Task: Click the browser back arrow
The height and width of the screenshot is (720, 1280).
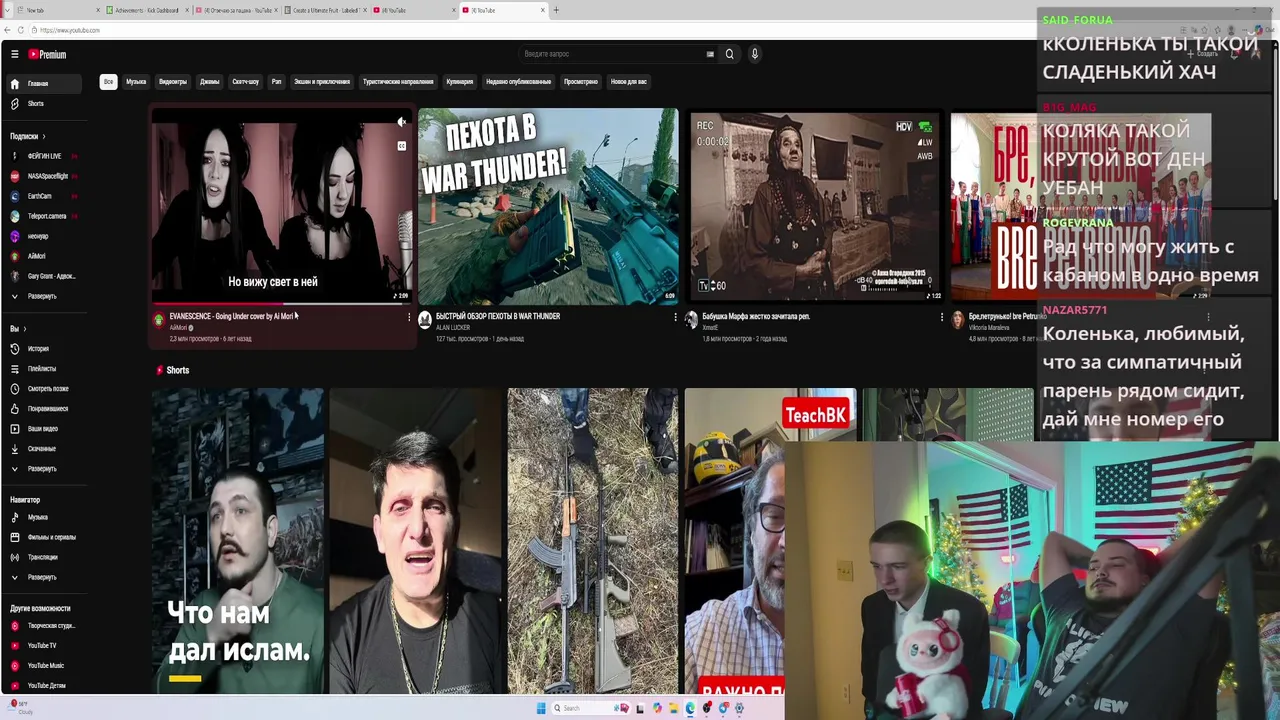Action: [x=8, y=30]
